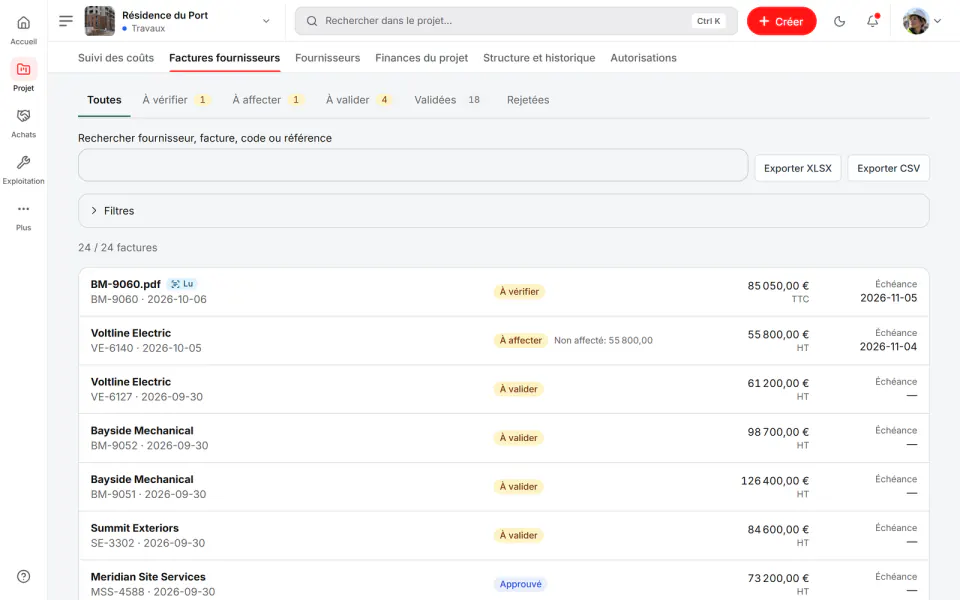Open Voltline Electric invoice VE-6127
The image size is (960, 600).
(x=503, y=389)
